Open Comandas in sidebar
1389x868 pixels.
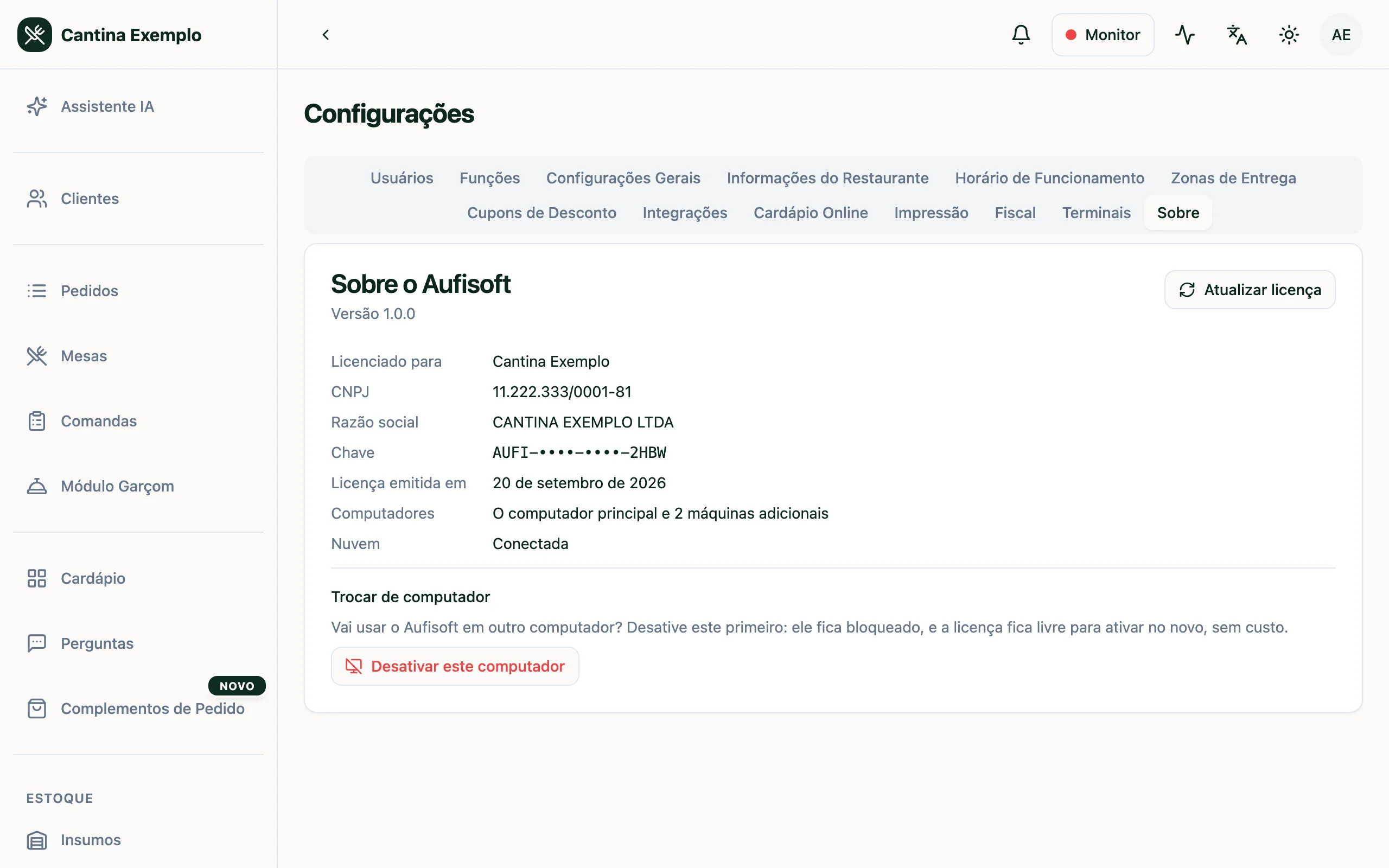(x=138, y=421)
